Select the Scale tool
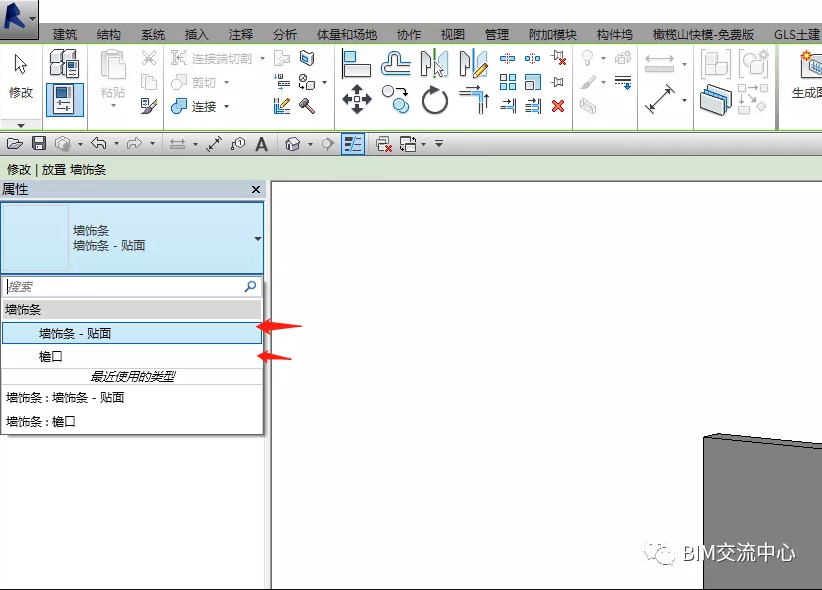 click(533, 82)
